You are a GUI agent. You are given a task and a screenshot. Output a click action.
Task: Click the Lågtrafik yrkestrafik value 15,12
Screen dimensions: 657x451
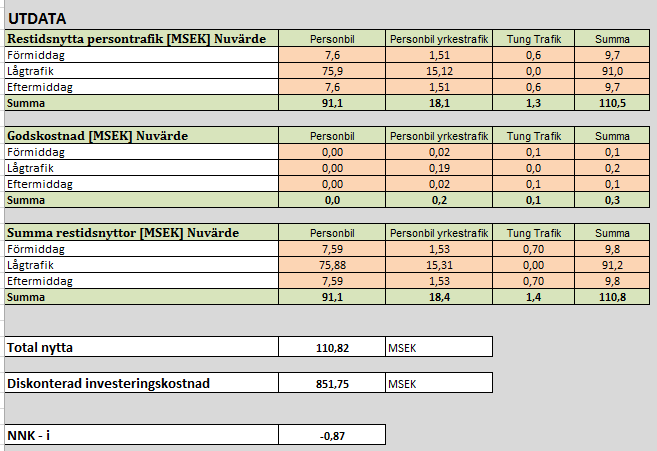point(439,71)
